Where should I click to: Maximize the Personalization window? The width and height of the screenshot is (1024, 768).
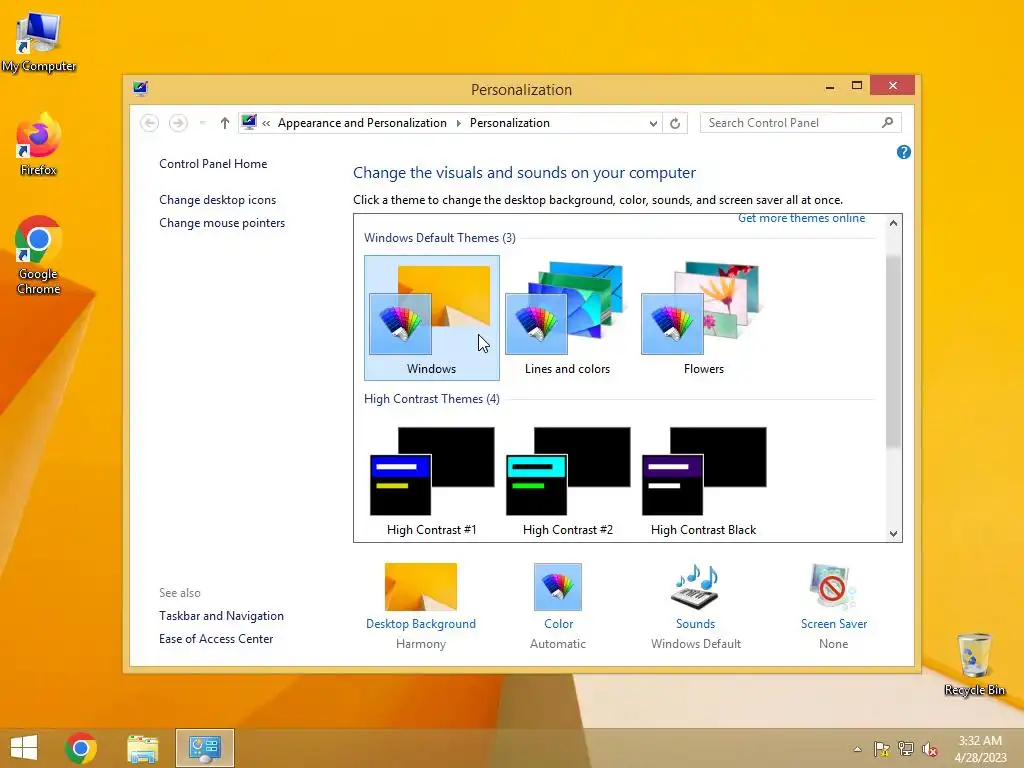click(857, 86)
